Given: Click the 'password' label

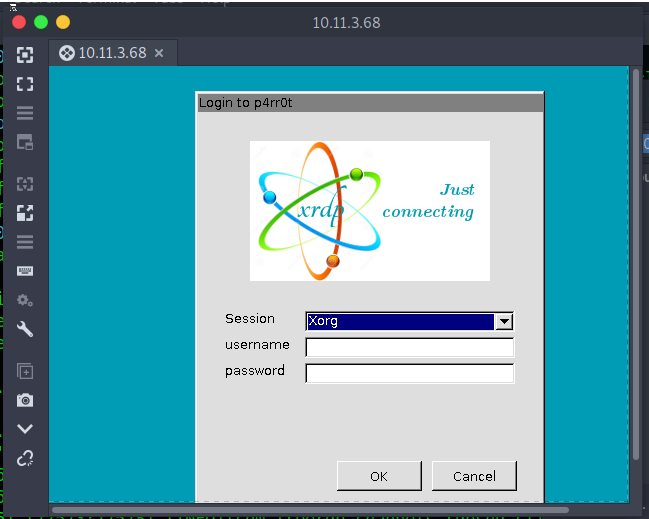Looking at the screenshot, I should [255, 371].
